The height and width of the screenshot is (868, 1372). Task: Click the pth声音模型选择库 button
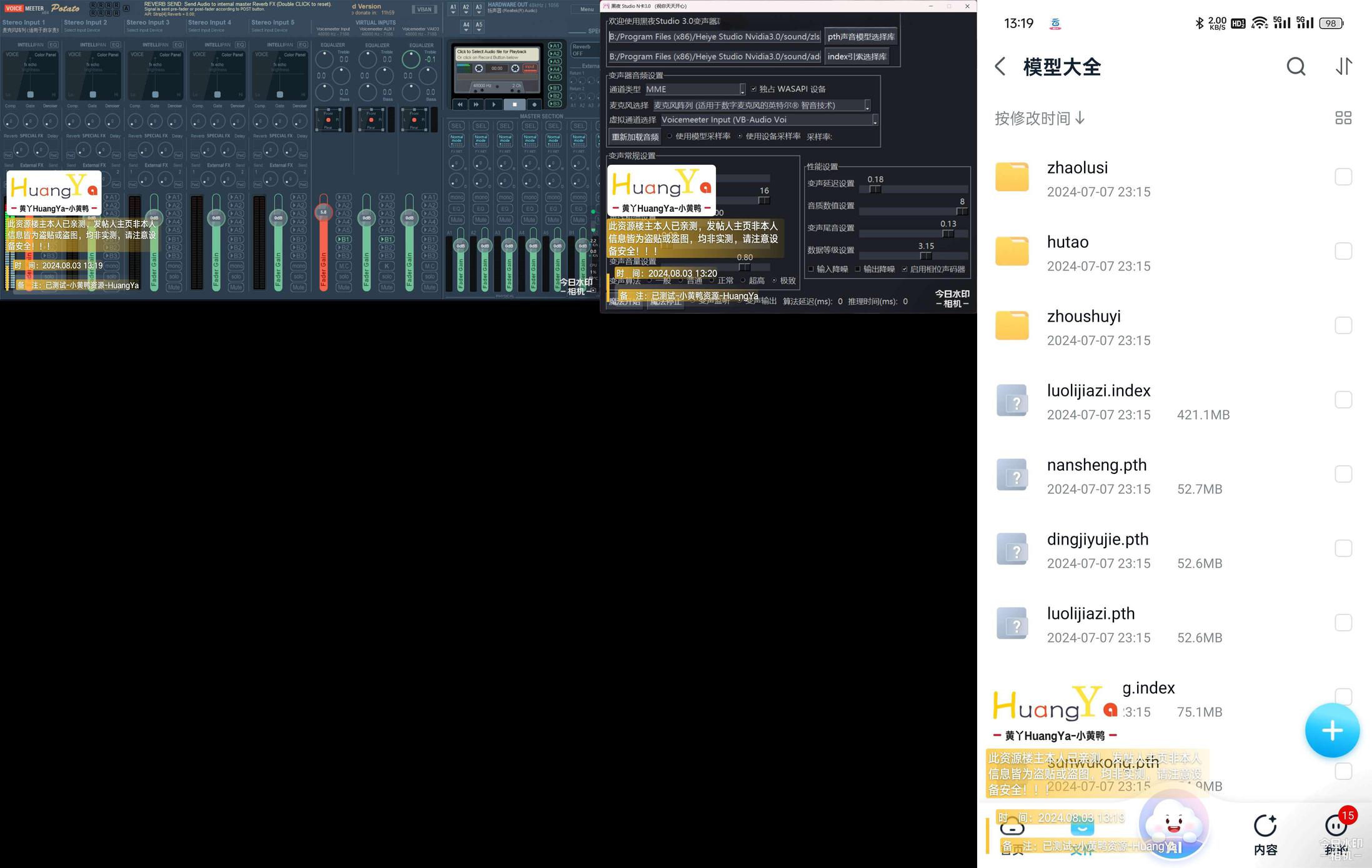860,37
